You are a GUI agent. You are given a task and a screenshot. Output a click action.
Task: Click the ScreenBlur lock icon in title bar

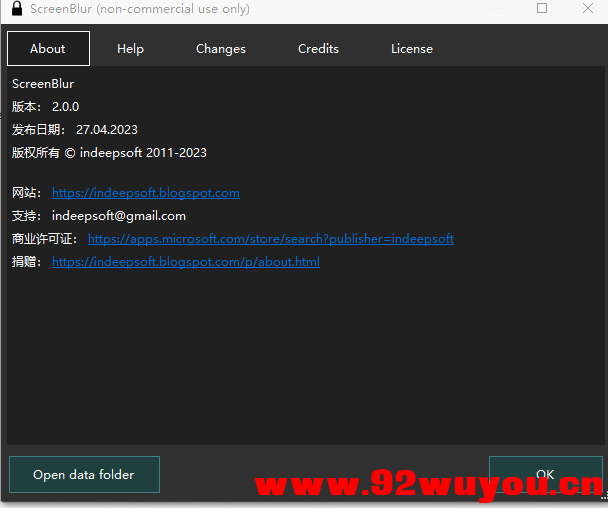[17, 9]
